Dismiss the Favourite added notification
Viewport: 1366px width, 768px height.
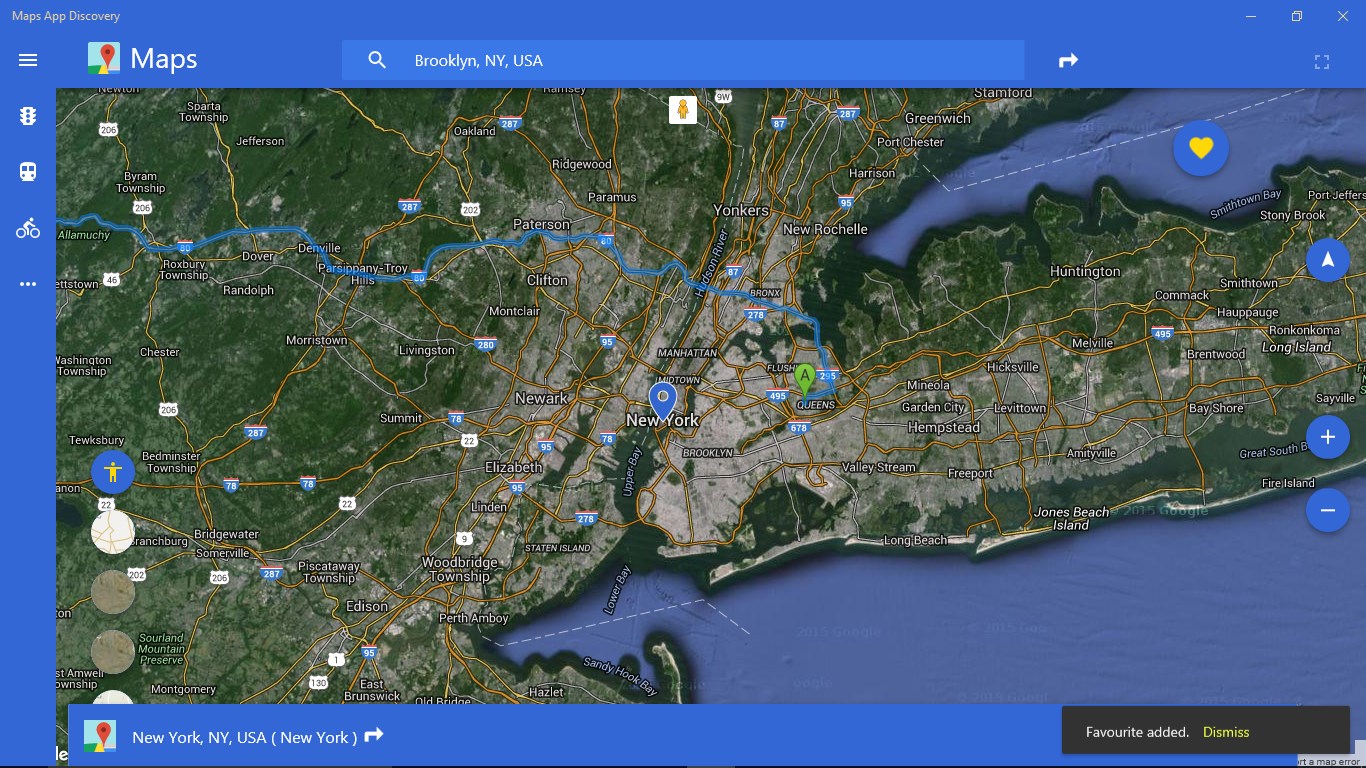click(x=1225, y=732)
